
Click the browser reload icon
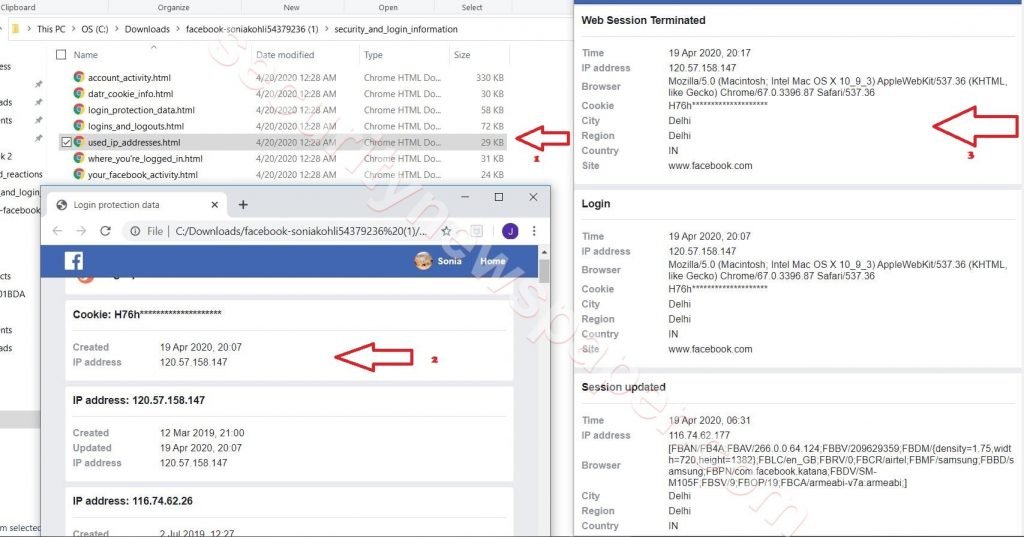click(x=105, y=231)
